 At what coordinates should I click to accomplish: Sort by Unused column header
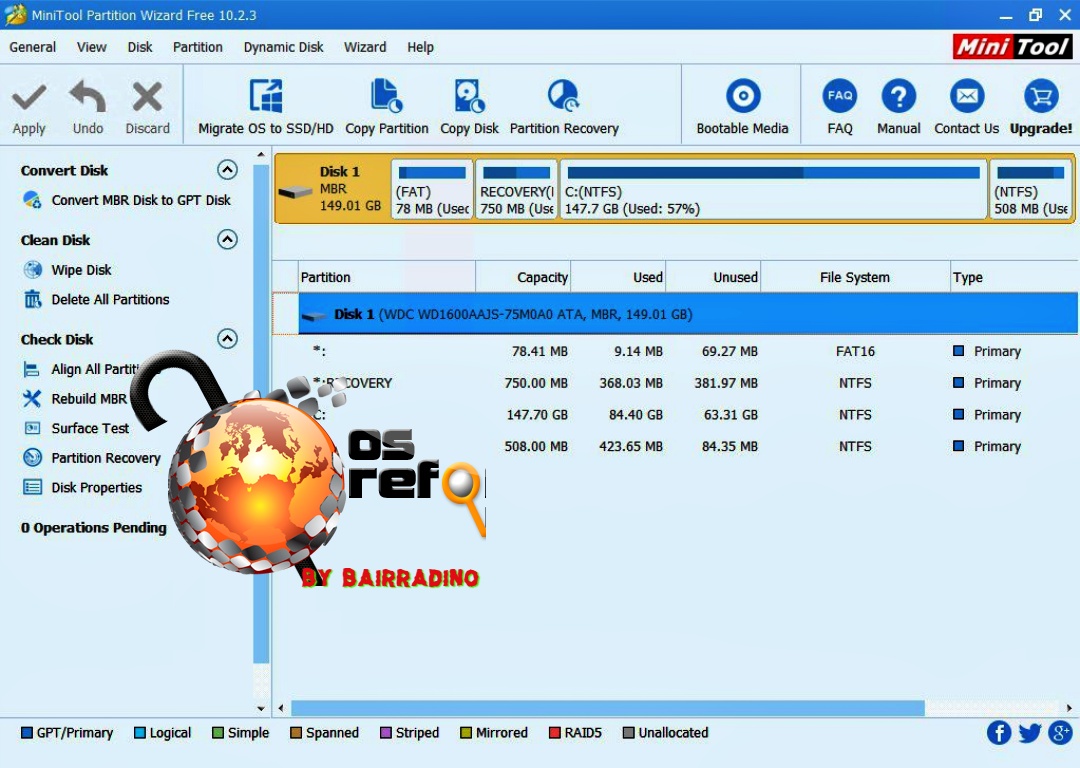tap(714, 277)
